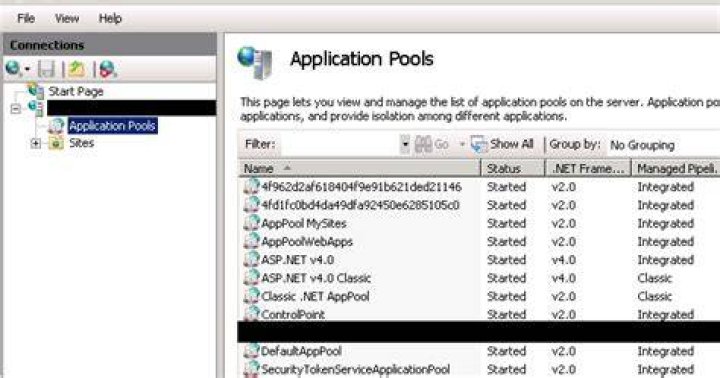Select the AppPool MySites row
The width and height of the screenshot is (720, 378).
[479, 223]
